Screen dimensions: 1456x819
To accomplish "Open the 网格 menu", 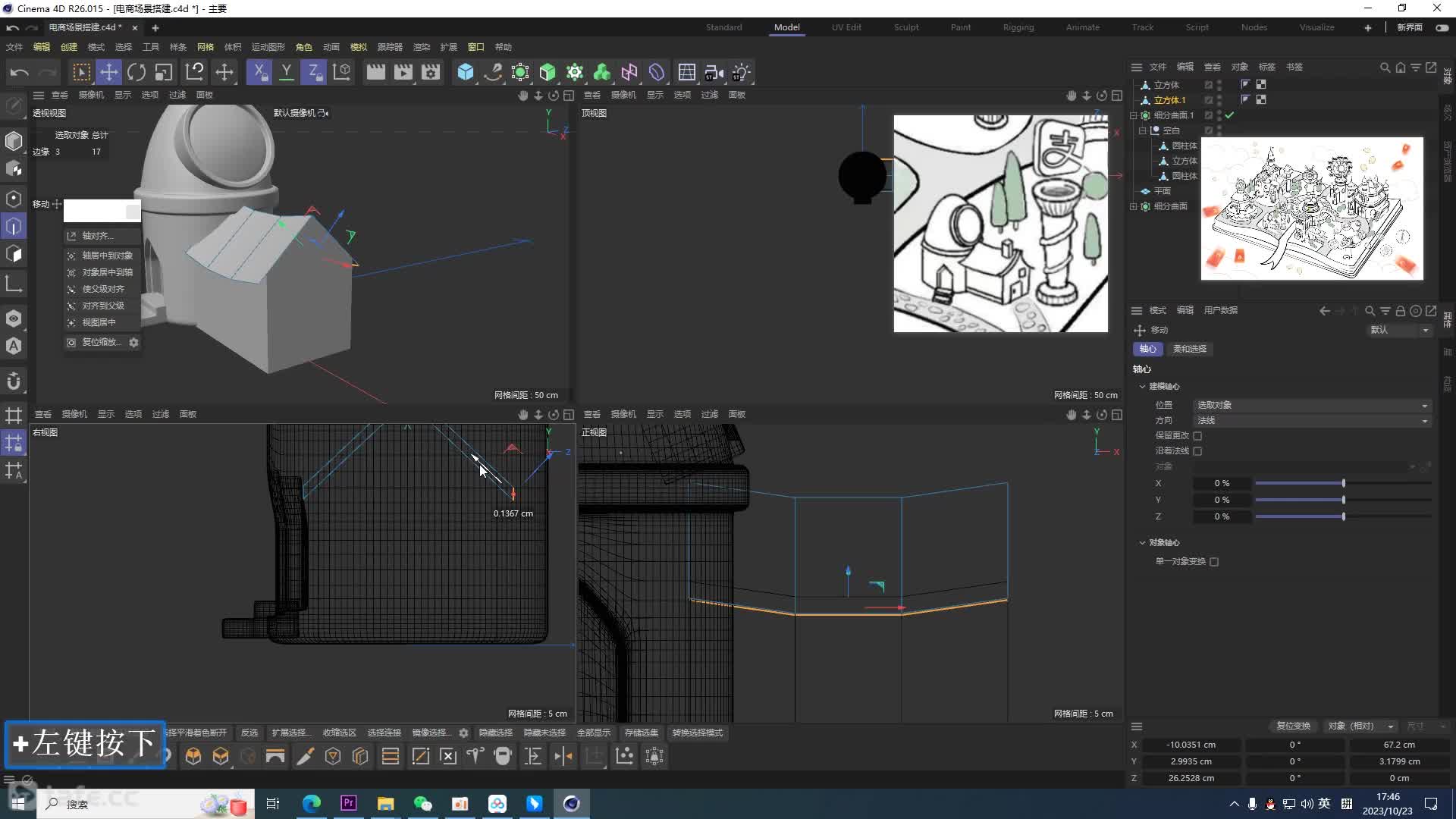I will pyautogui.click(x=206, y=47).
